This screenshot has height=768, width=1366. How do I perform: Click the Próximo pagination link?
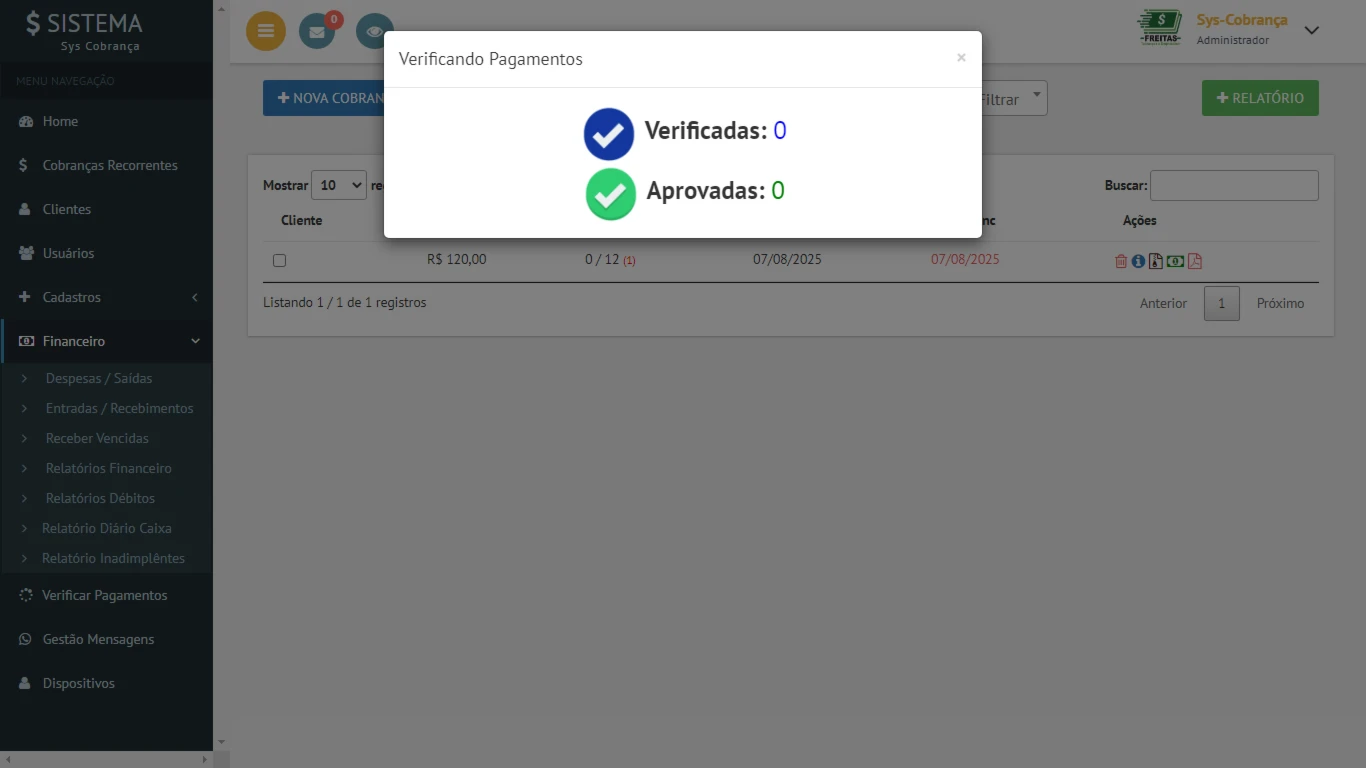(1281, 303)
